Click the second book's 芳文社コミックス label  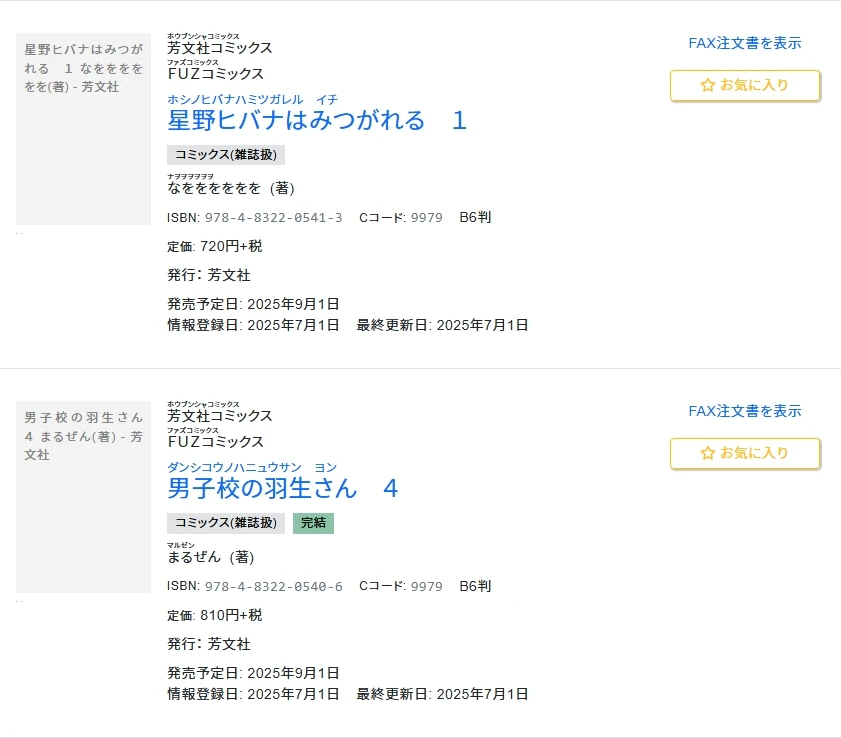click(x=220, y=416)
